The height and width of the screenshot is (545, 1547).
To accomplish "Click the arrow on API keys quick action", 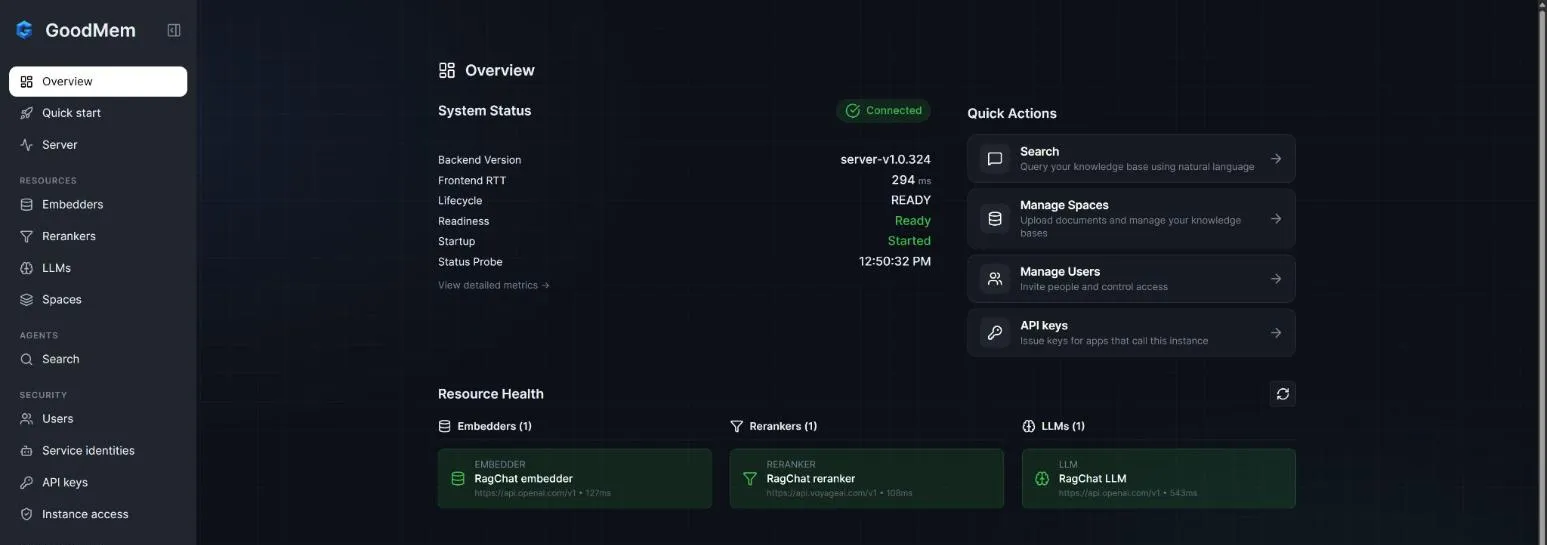I will (x=1276, y=333).
